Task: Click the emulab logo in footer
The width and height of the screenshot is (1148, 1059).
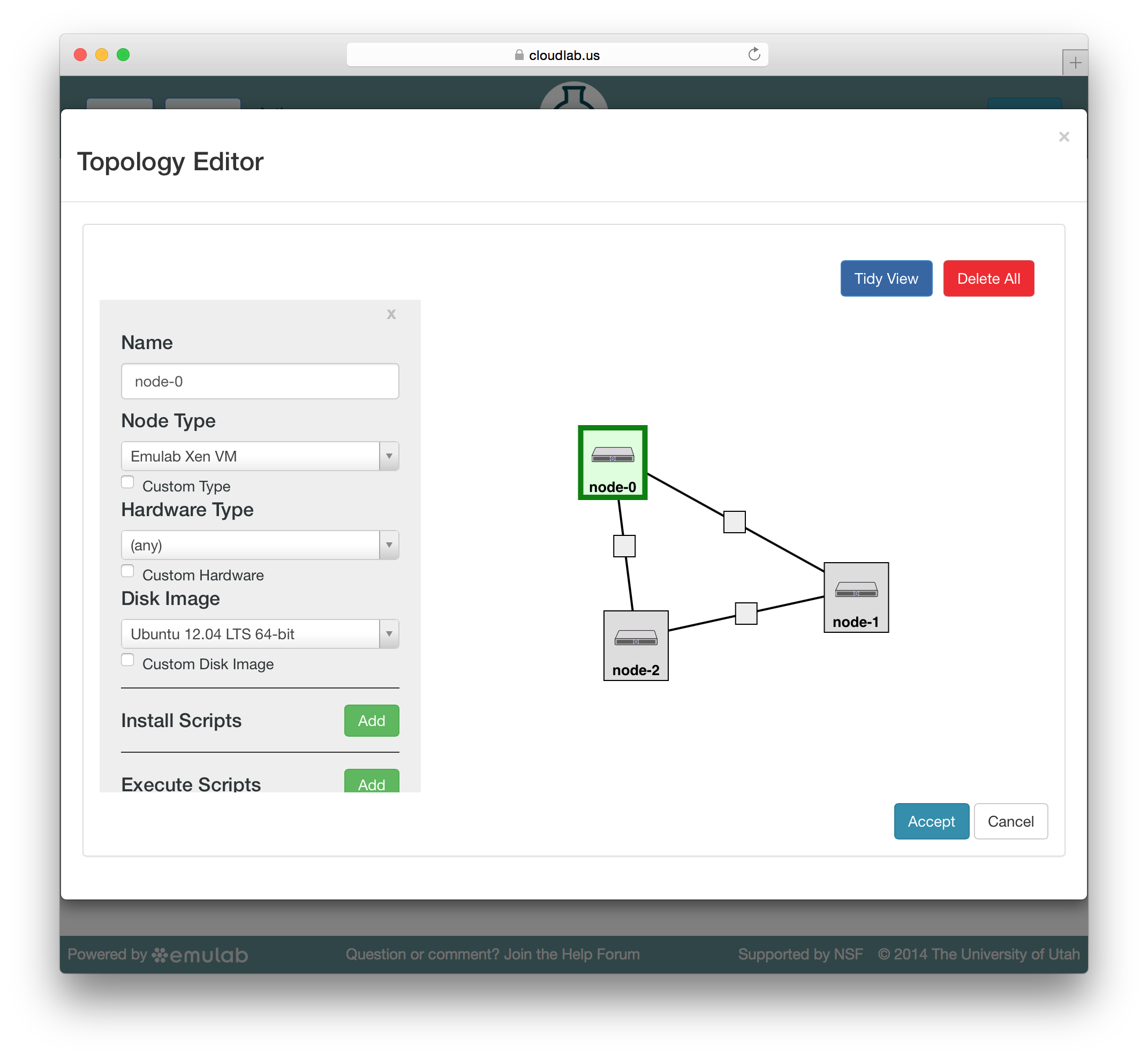Action: 200,955
